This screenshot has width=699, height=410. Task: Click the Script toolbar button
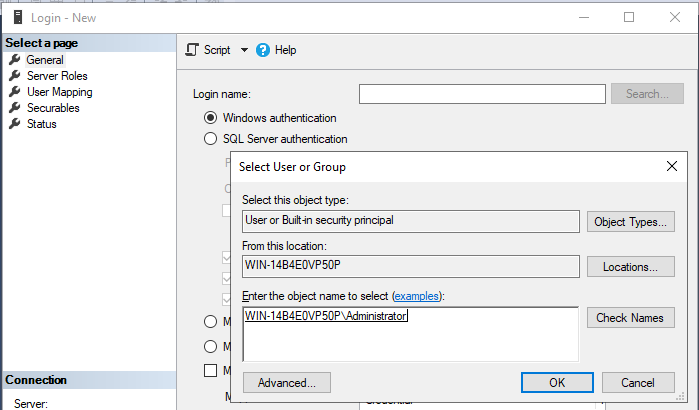coord(208,50)
